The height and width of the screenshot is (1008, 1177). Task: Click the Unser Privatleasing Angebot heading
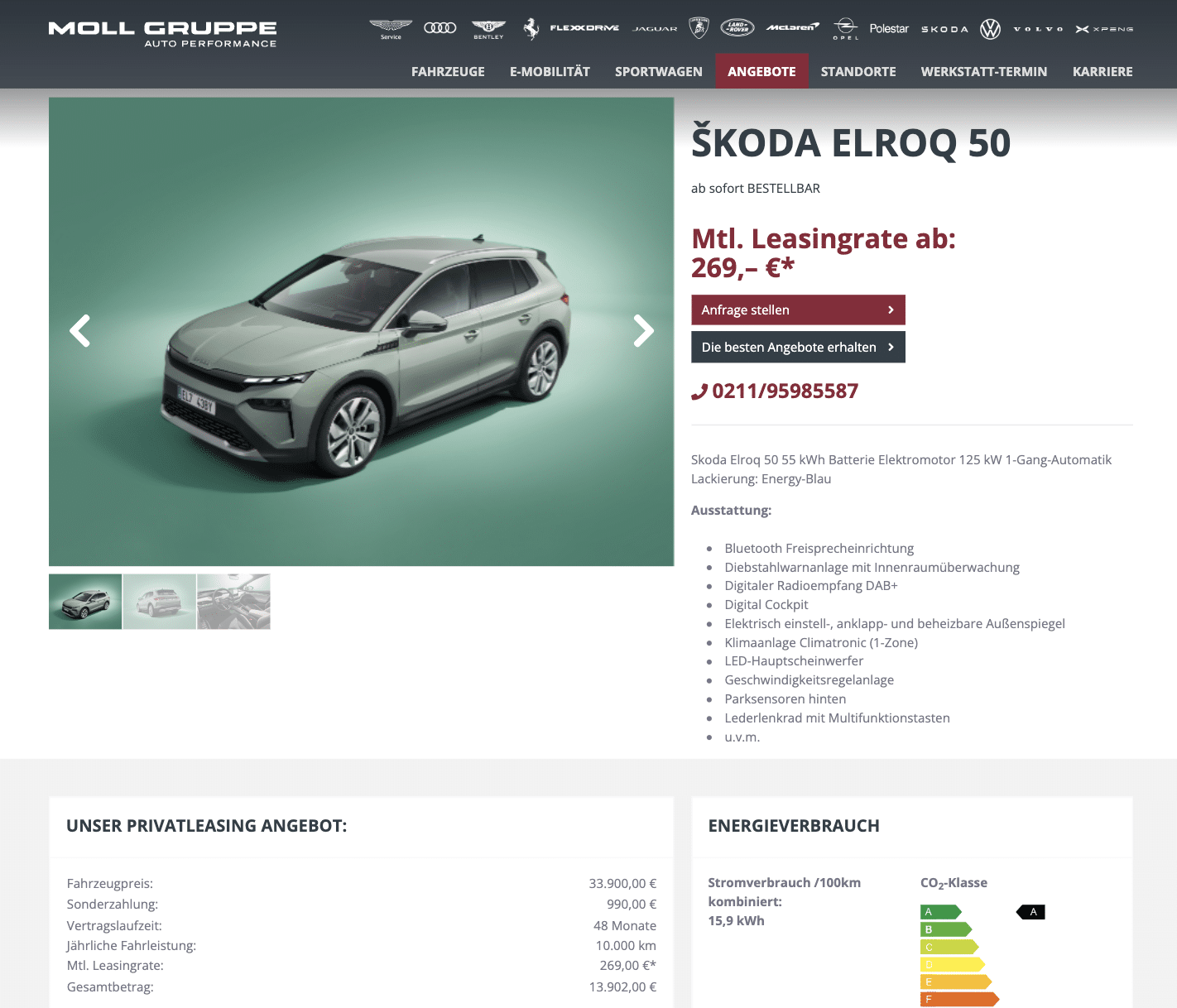coord(207,825)
